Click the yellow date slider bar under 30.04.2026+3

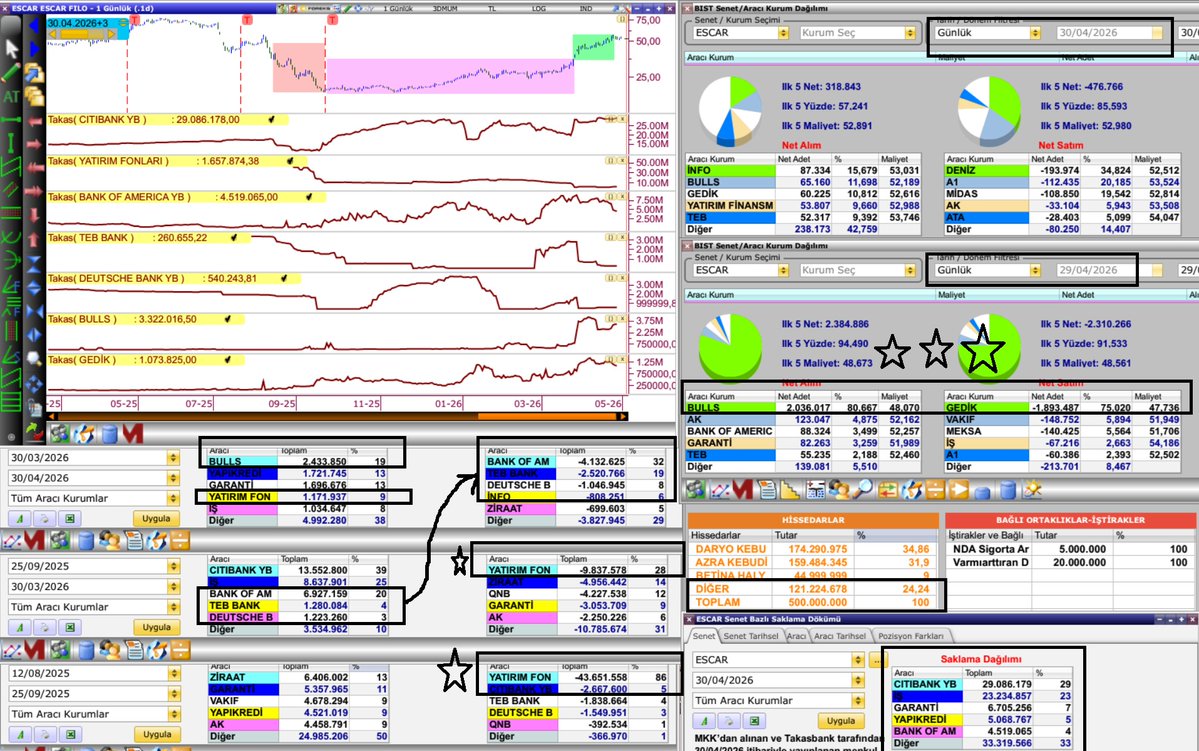tap(84, 34)
